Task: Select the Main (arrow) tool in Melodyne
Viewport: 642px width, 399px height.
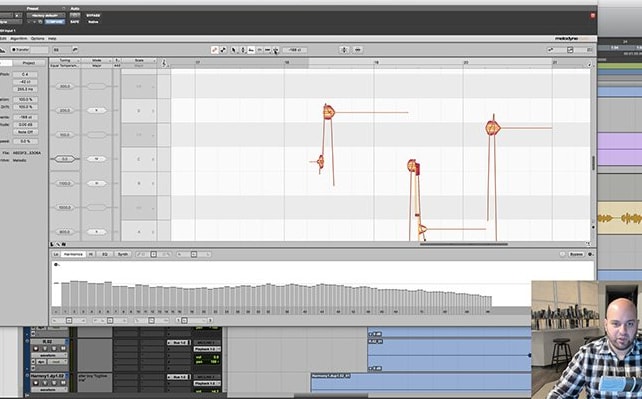Action: coord(234,50)
